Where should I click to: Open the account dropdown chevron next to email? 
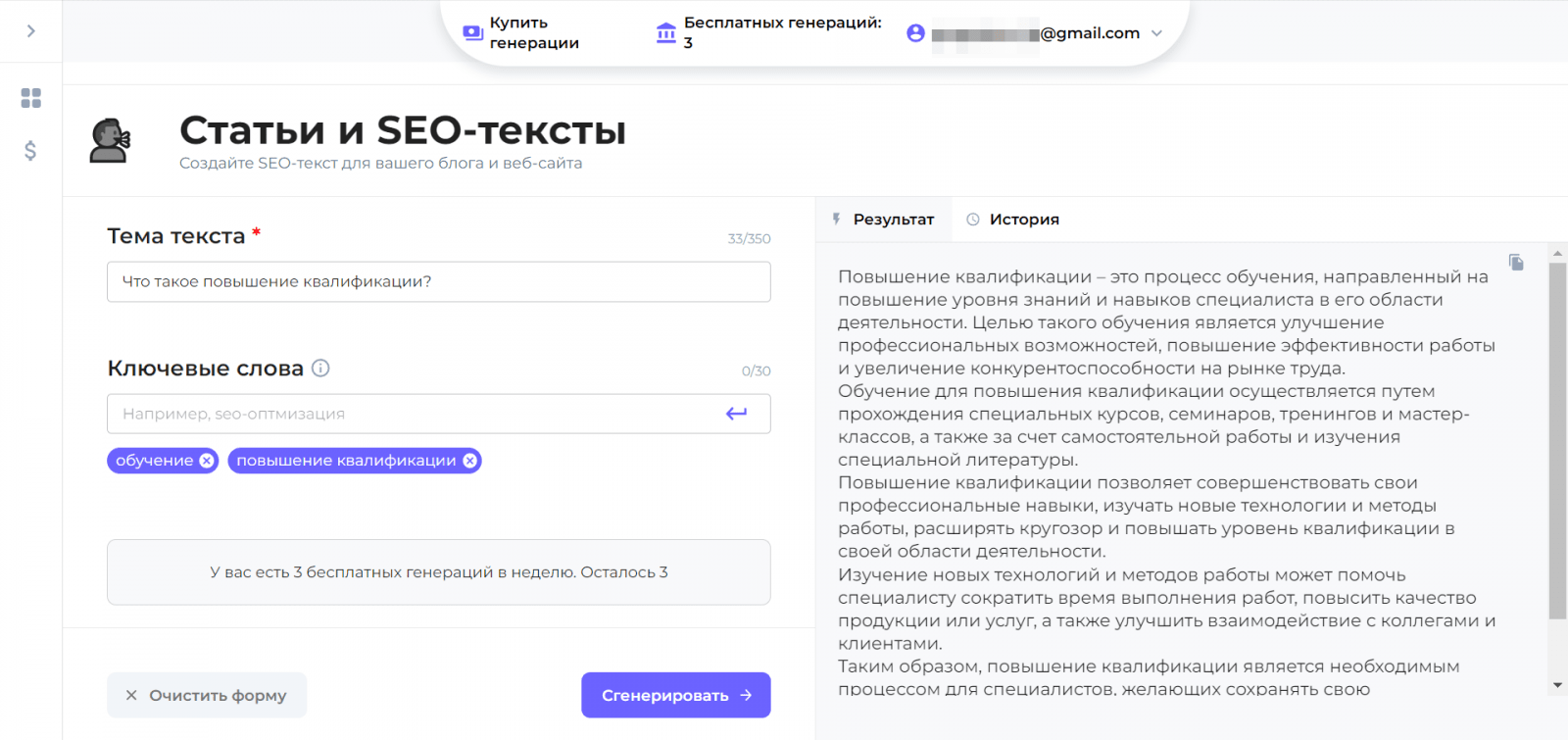[1156, 33]
